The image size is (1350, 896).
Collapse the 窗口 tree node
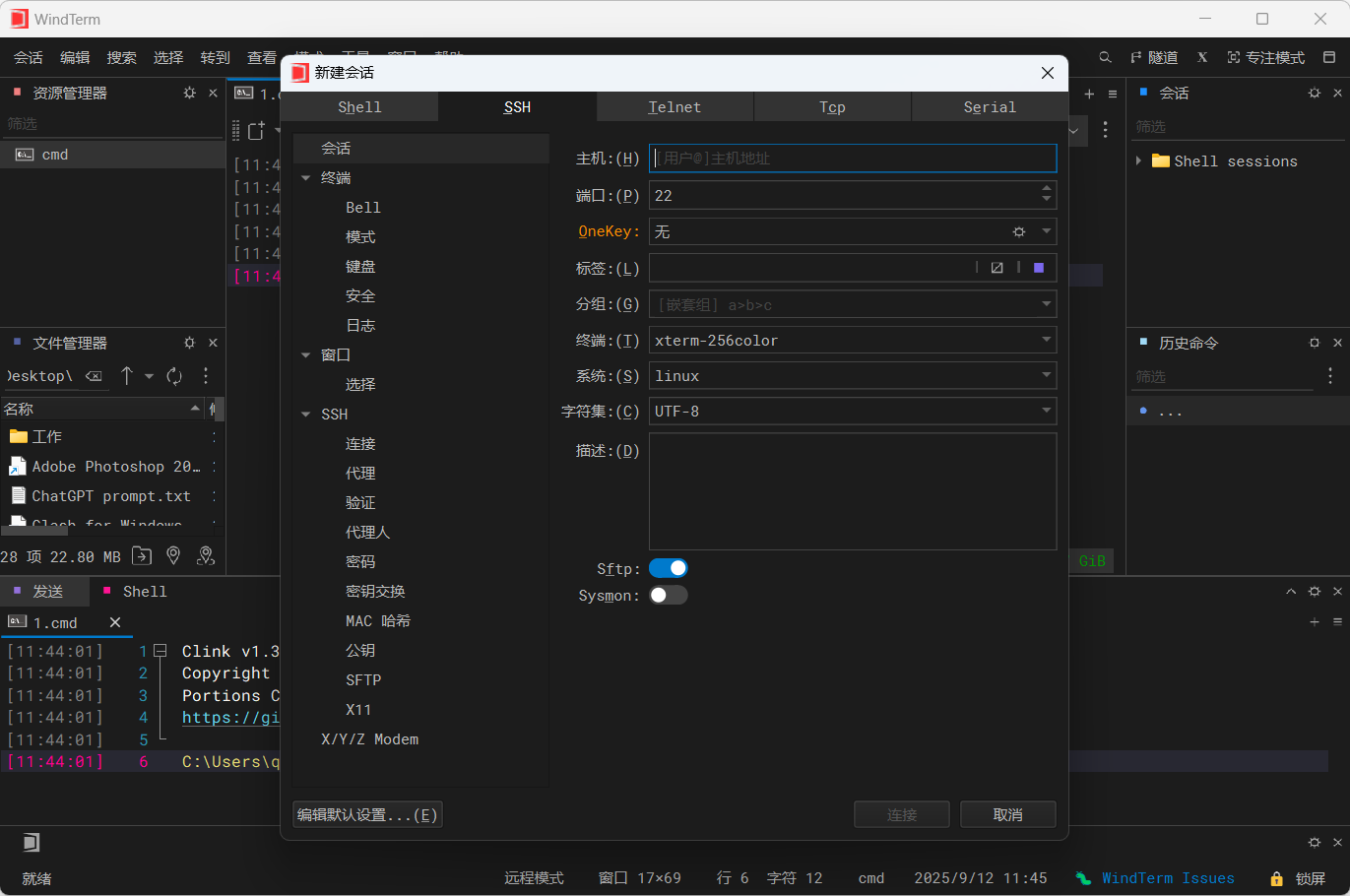point(305,355)
